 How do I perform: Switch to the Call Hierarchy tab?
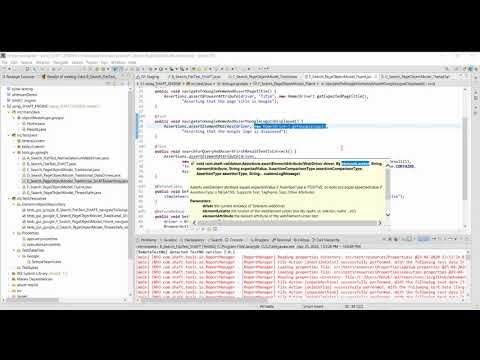coord(327,240)
